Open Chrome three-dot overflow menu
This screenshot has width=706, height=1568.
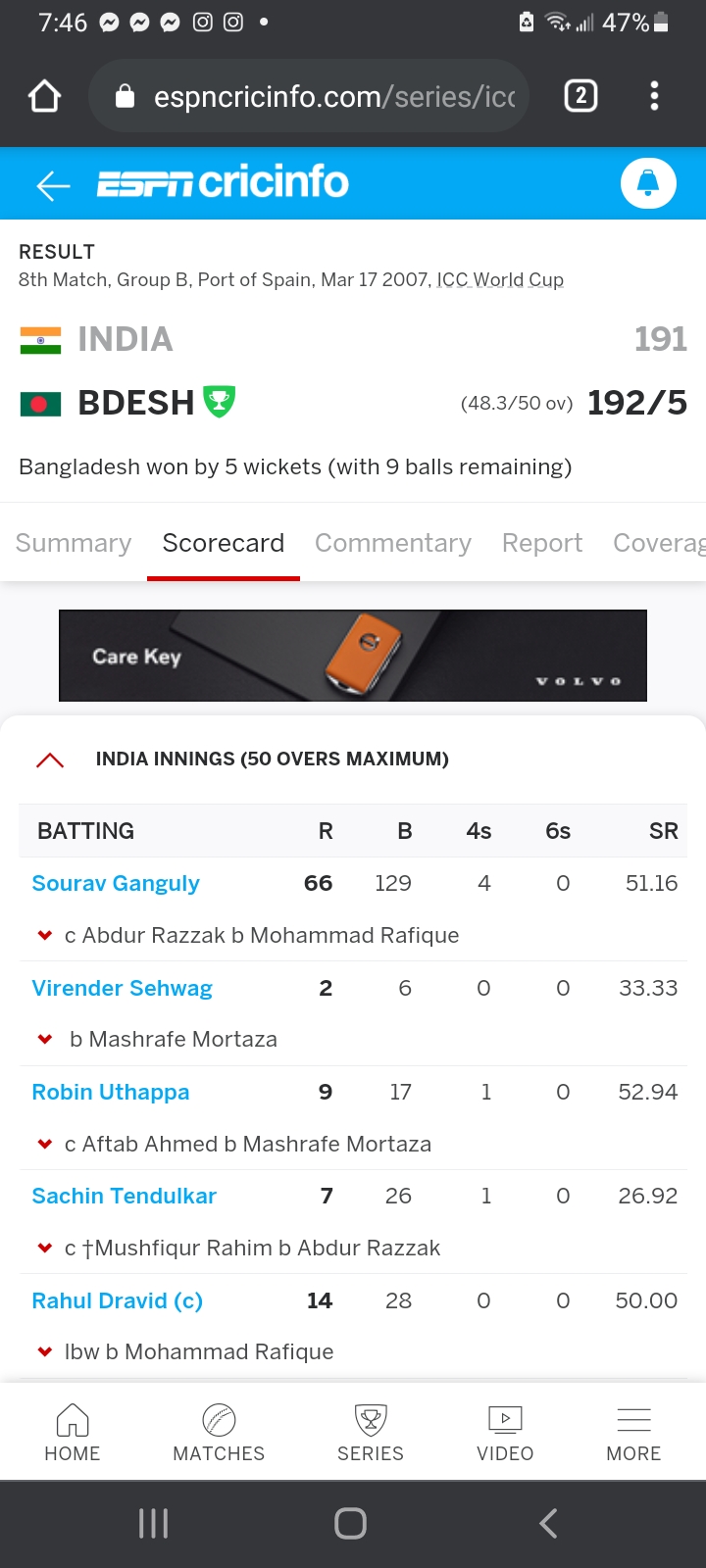coord(654,96)
